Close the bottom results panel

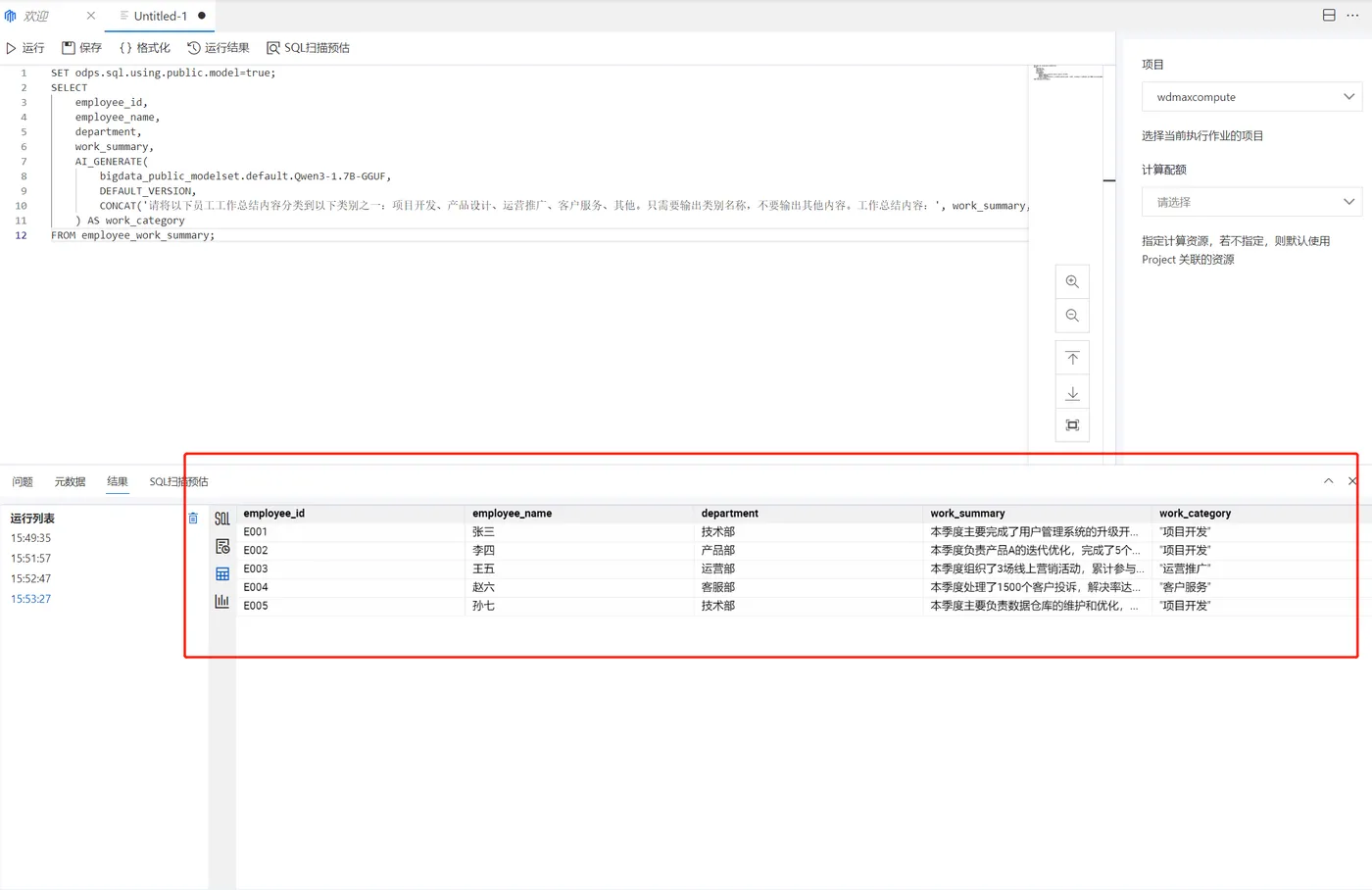(1352, 481)
